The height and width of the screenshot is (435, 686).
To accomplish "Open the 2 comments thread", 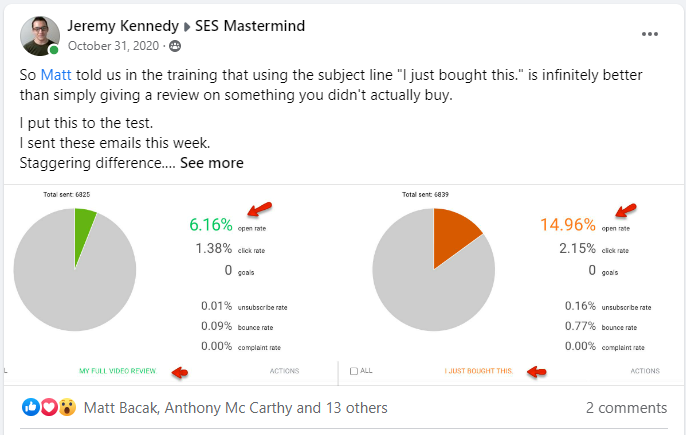I will [x=626, y=407].
